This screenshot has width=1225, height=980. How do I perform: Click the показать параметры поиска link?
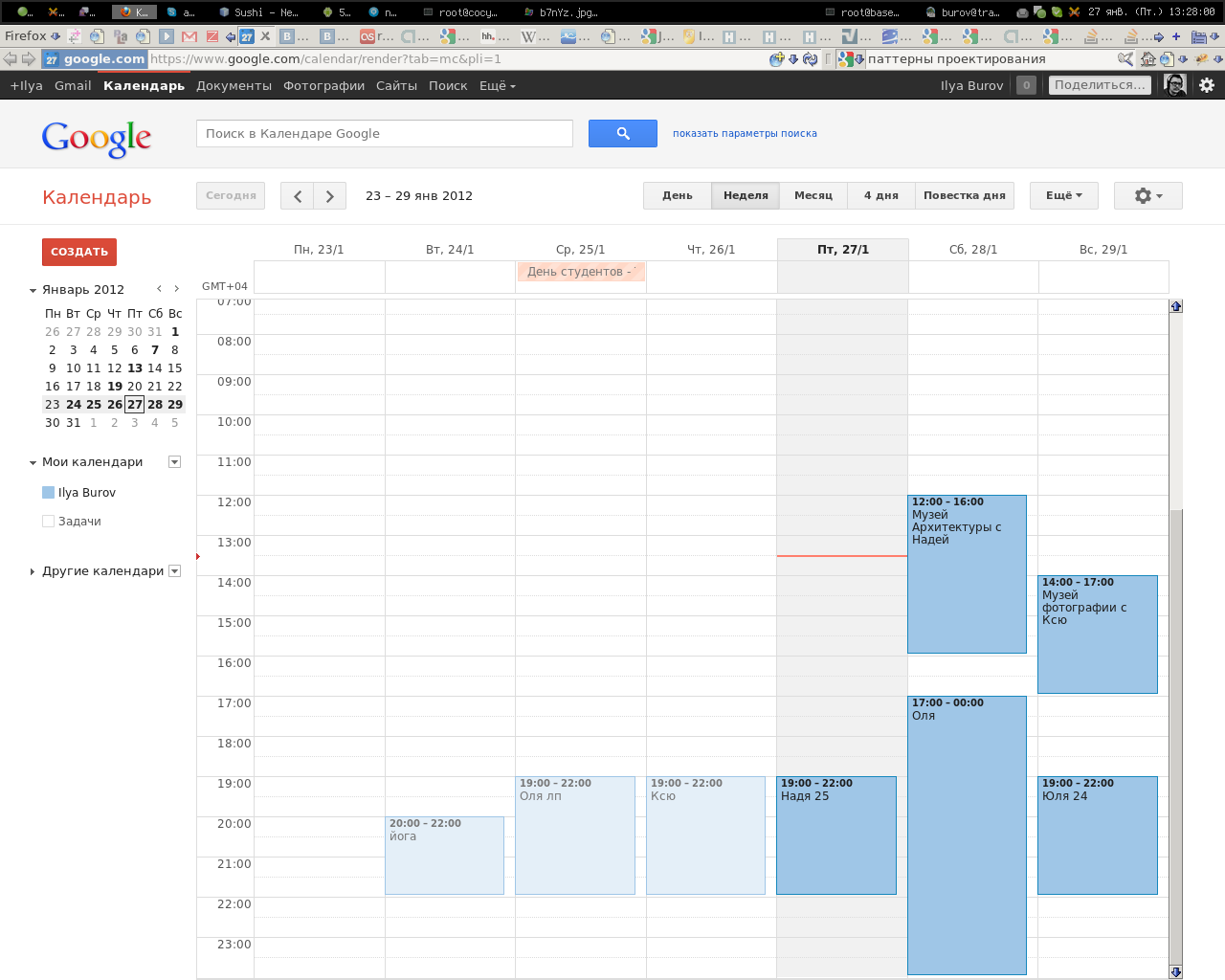coord(745,134)
